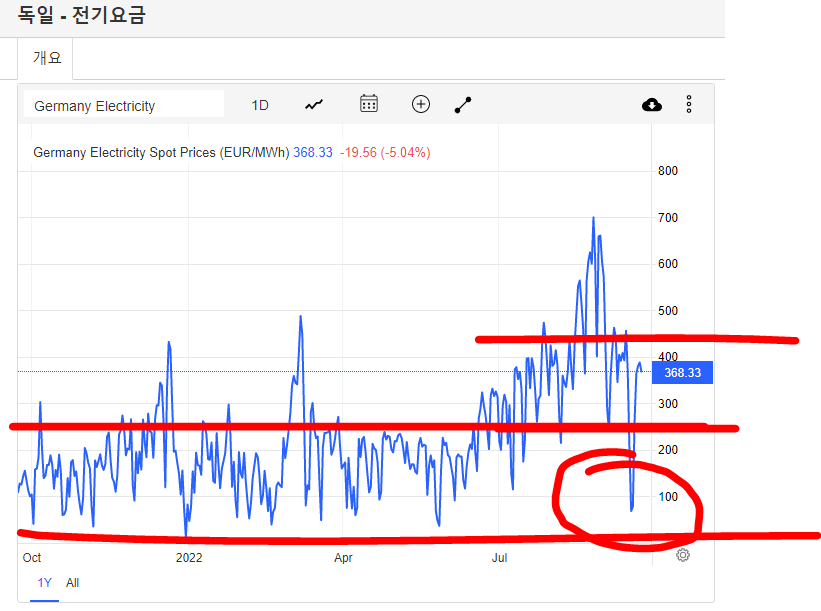This screenshot has height=611, width=821.
Task: Select the 개요 tab
Action: (x=47, y=58)
